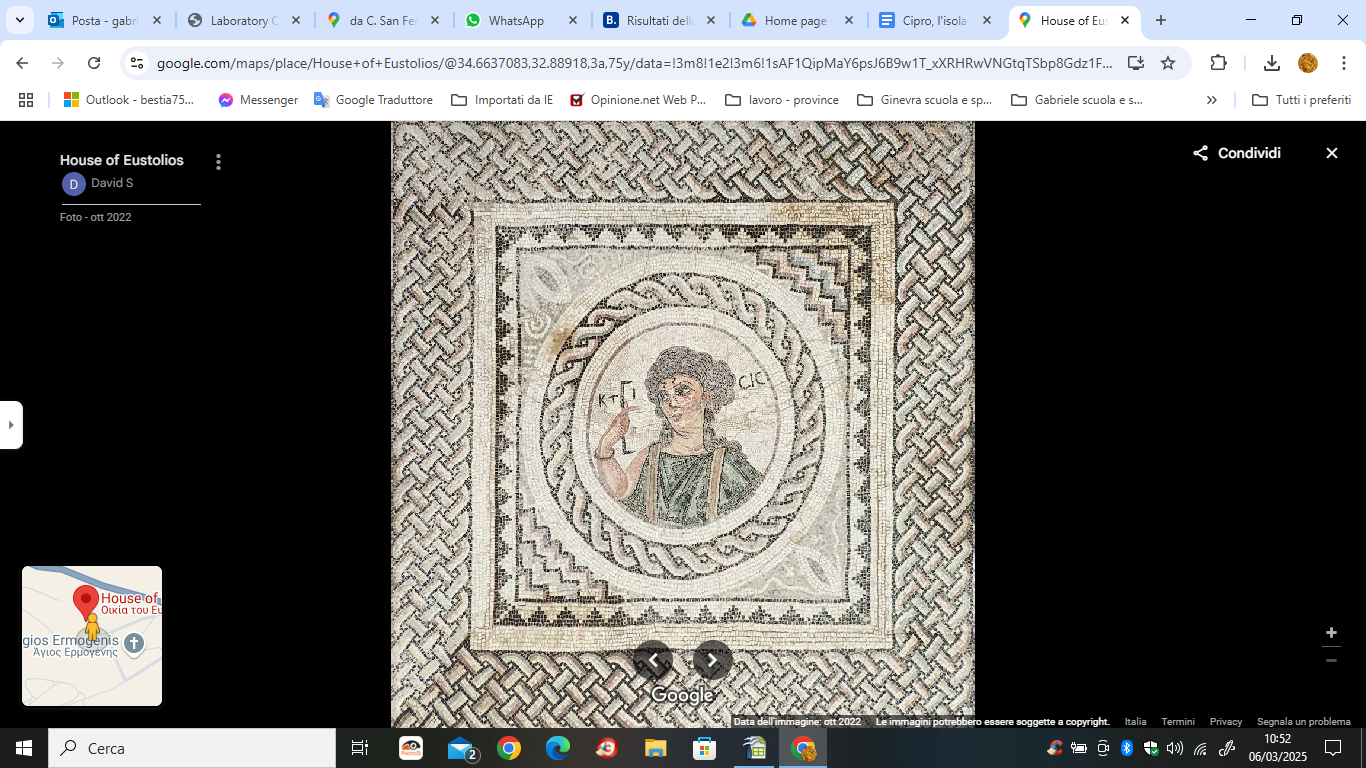Open the Chrome three-dot menu
Viewport: 1366px width, 768px height.
pyautogui.click(x=1344, y=63)
